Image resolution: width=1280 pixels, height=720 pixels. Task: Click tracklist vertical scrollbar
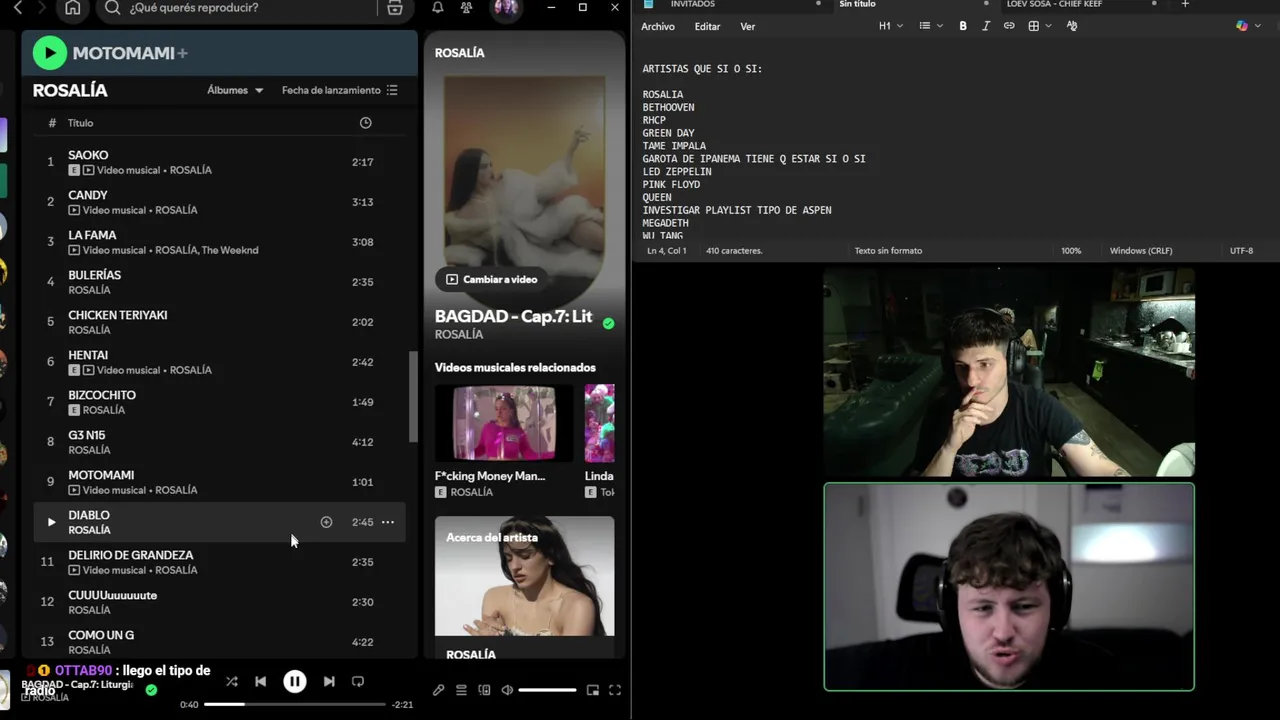click(x=413, y=397)
